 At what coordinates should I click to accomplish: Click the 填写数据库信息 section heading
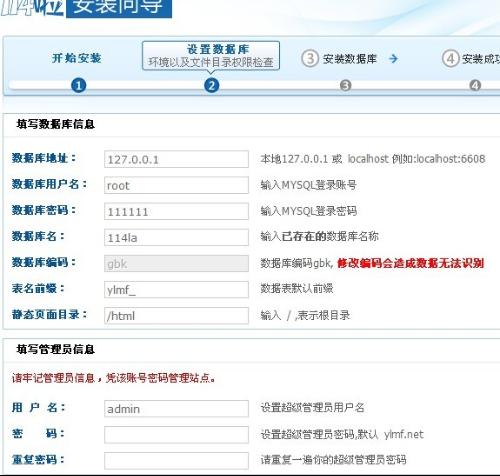(56, 124)
